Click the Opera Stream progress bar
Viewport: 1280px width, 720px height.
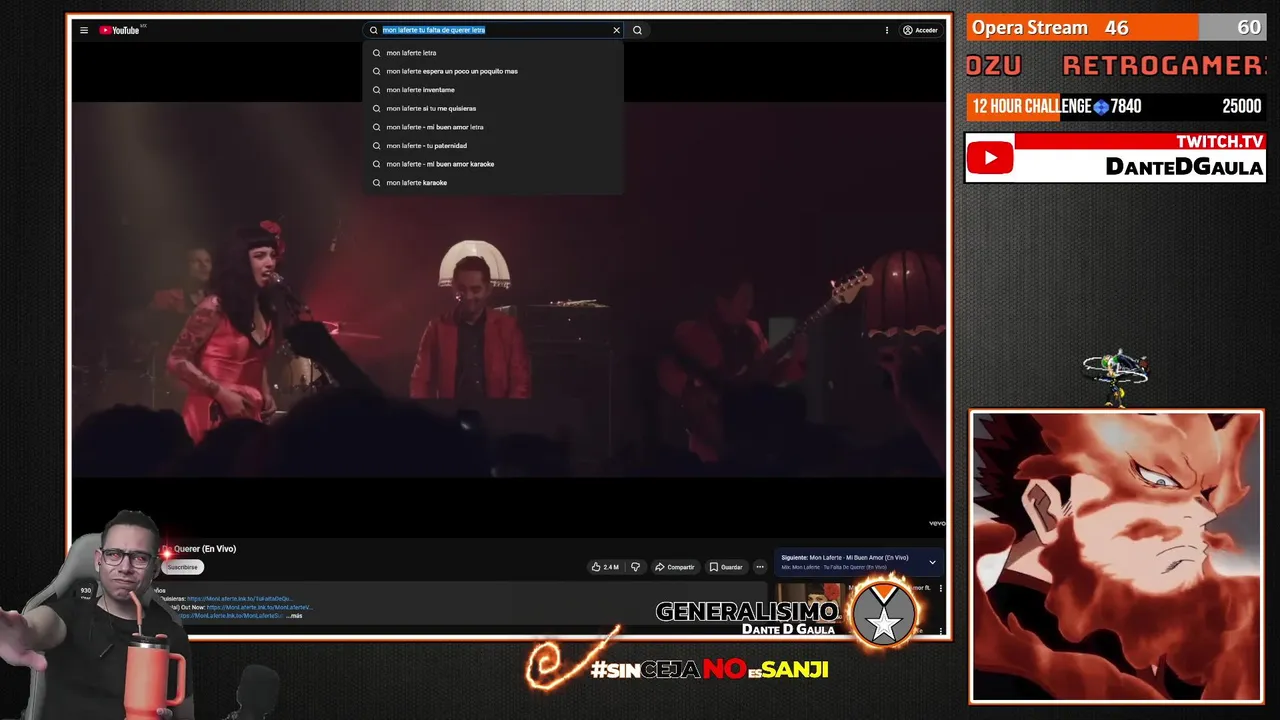[1116, 27]
